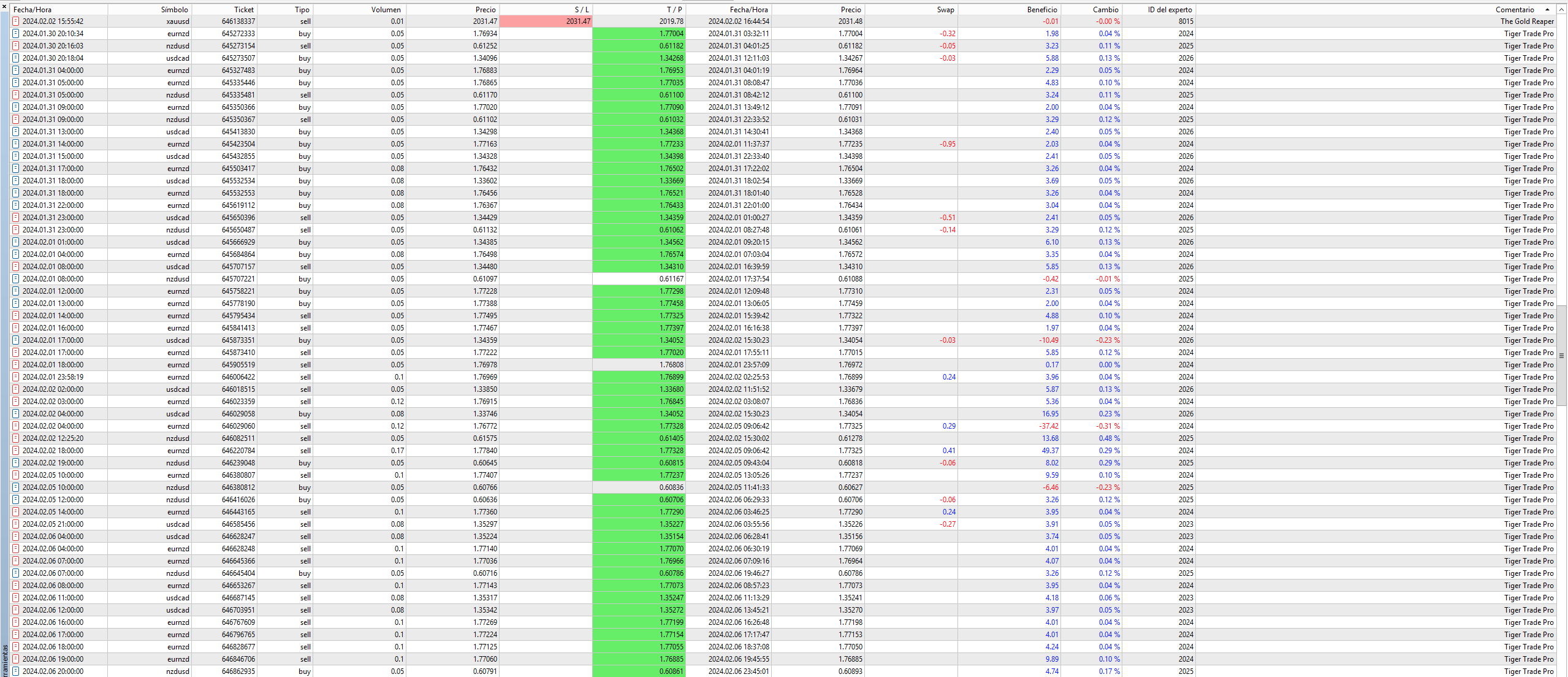Click the buy icon of the 2024.01.30 20:18:04 row
Viewport: 1568px width, 677px height.
(16, 58)
